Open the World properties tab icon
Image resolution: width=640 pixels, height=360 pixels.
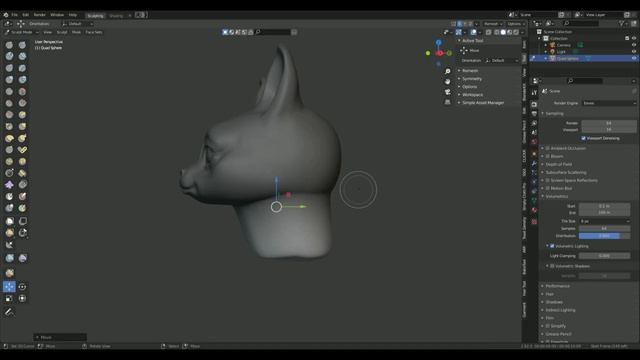pyautogui.click(x=534, y=142)
